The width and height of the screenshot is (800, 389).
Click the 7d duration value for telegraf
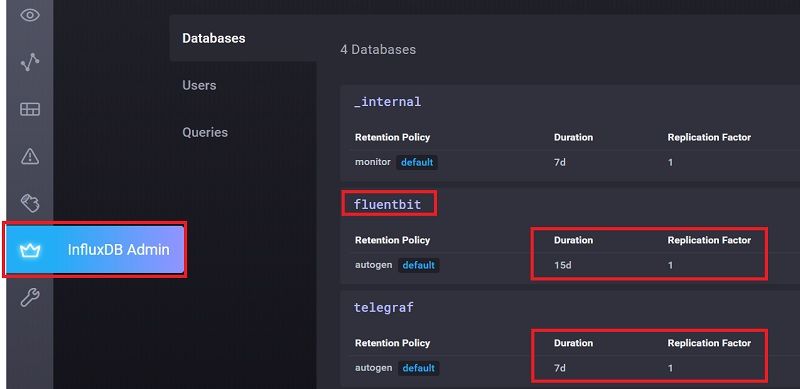pyautogui.click(x=560, y=368)
